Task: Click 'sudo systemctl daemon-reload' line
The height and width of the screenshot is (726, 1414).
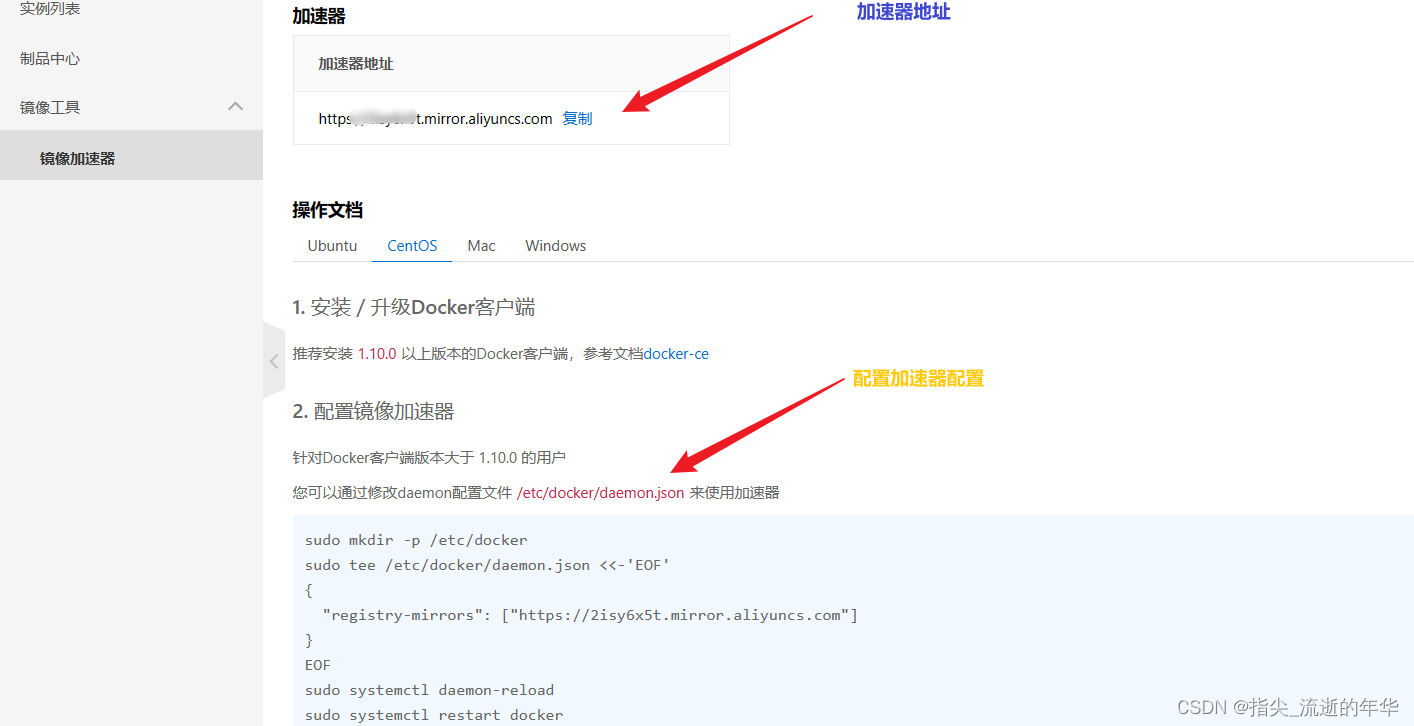Action: (x=429, y=690)
